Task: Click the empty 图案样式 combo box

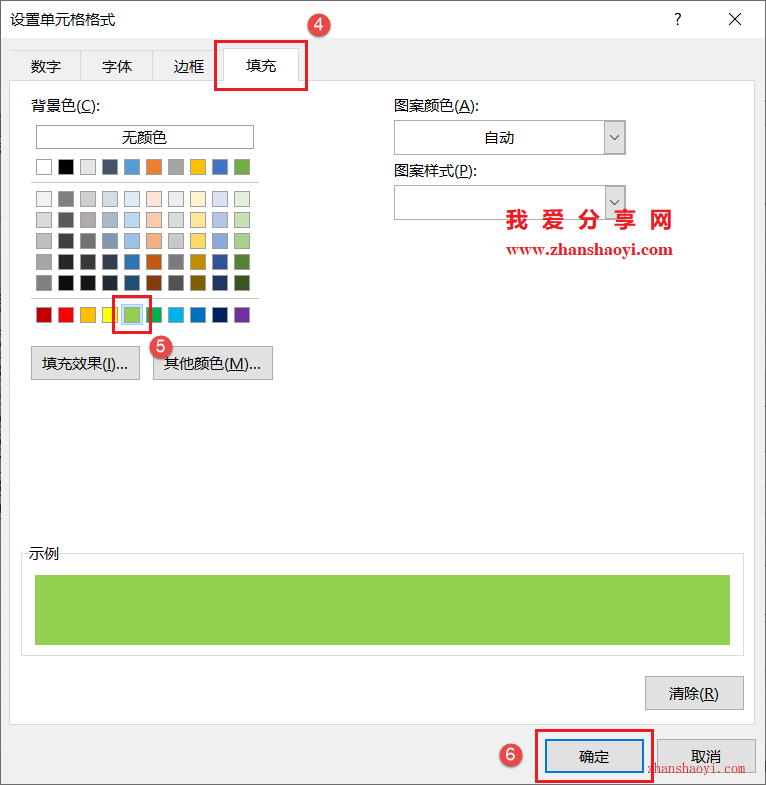Action: 510,202
